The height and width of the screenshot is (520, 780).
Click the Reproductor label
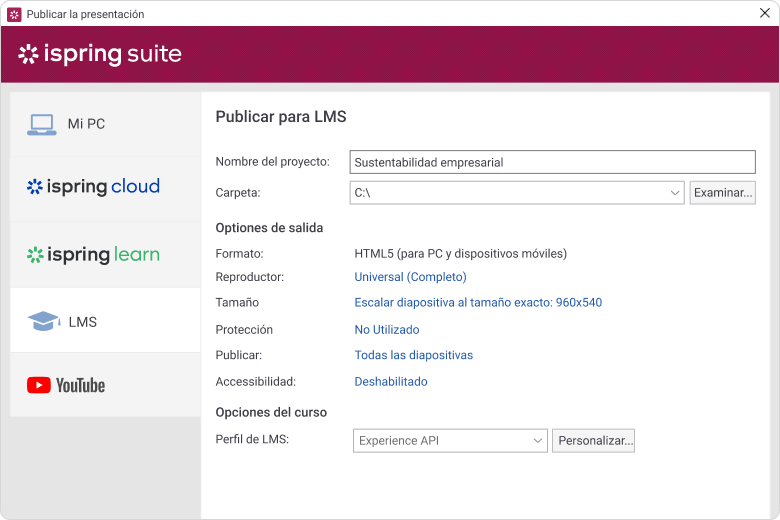tap(250, 277)
